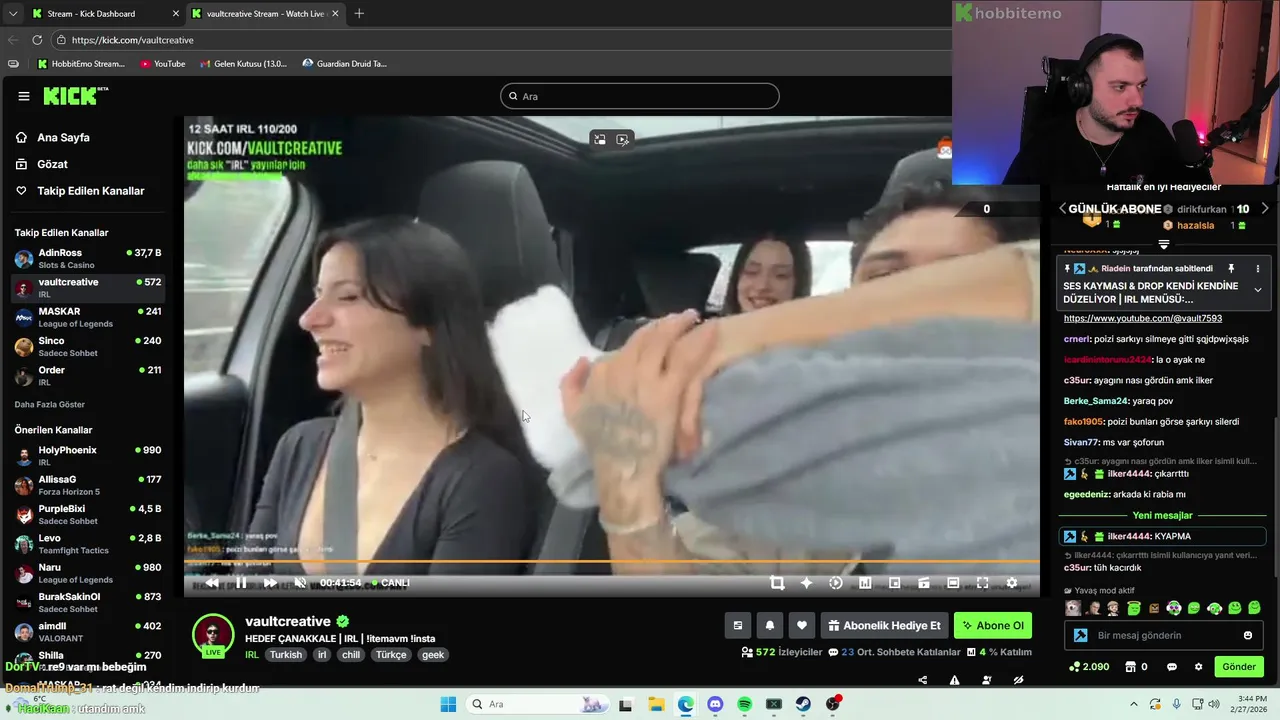Open Spotify from Windows taskbar
This screenshot has height=720, width=1280.
click(744, 704)
